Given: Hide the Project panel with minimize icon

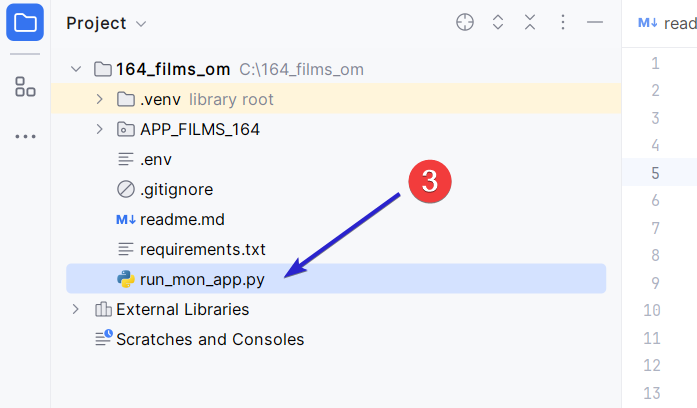Looking at the screenshot, I should click(595, 22).
